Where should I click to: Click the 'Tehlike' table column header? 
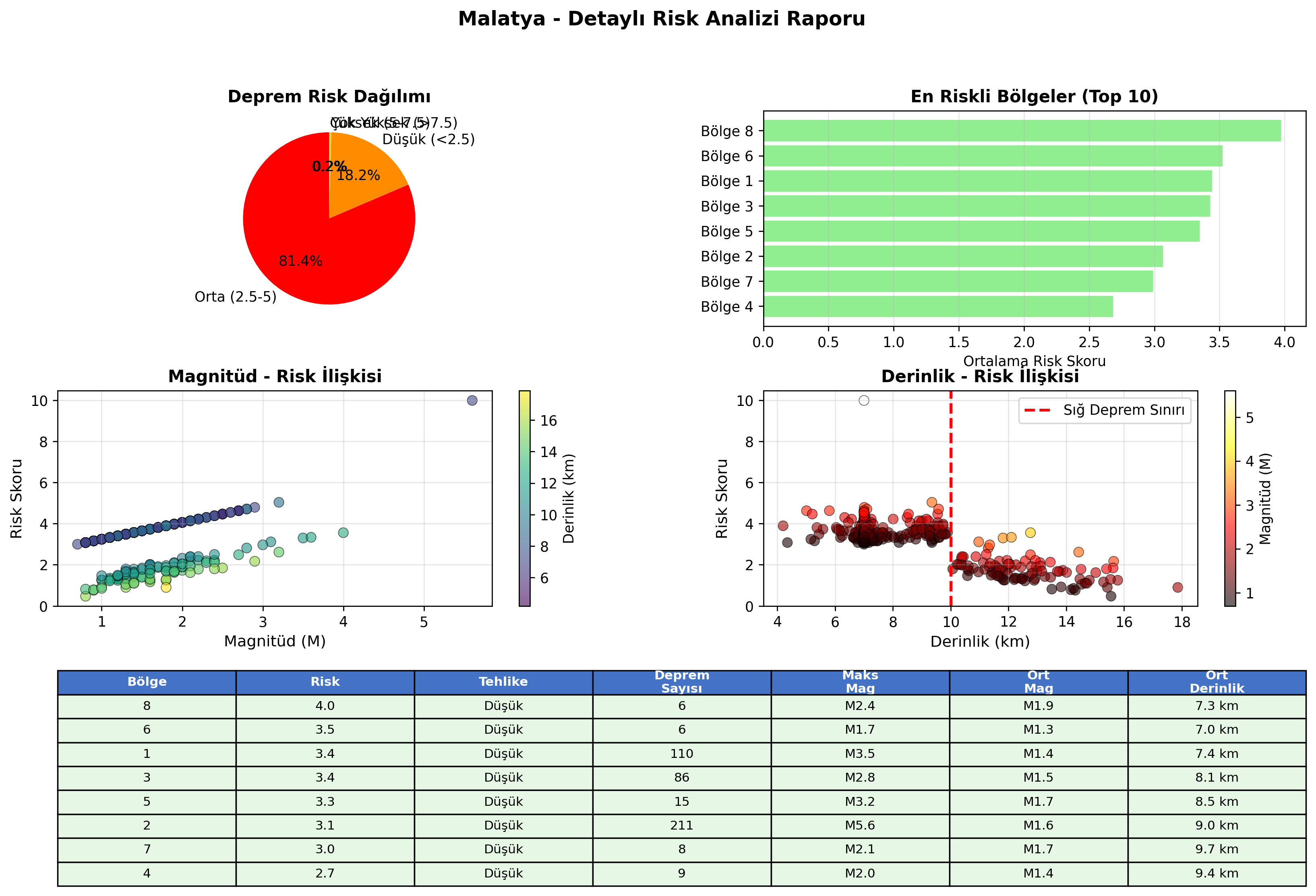pos(503,682)
